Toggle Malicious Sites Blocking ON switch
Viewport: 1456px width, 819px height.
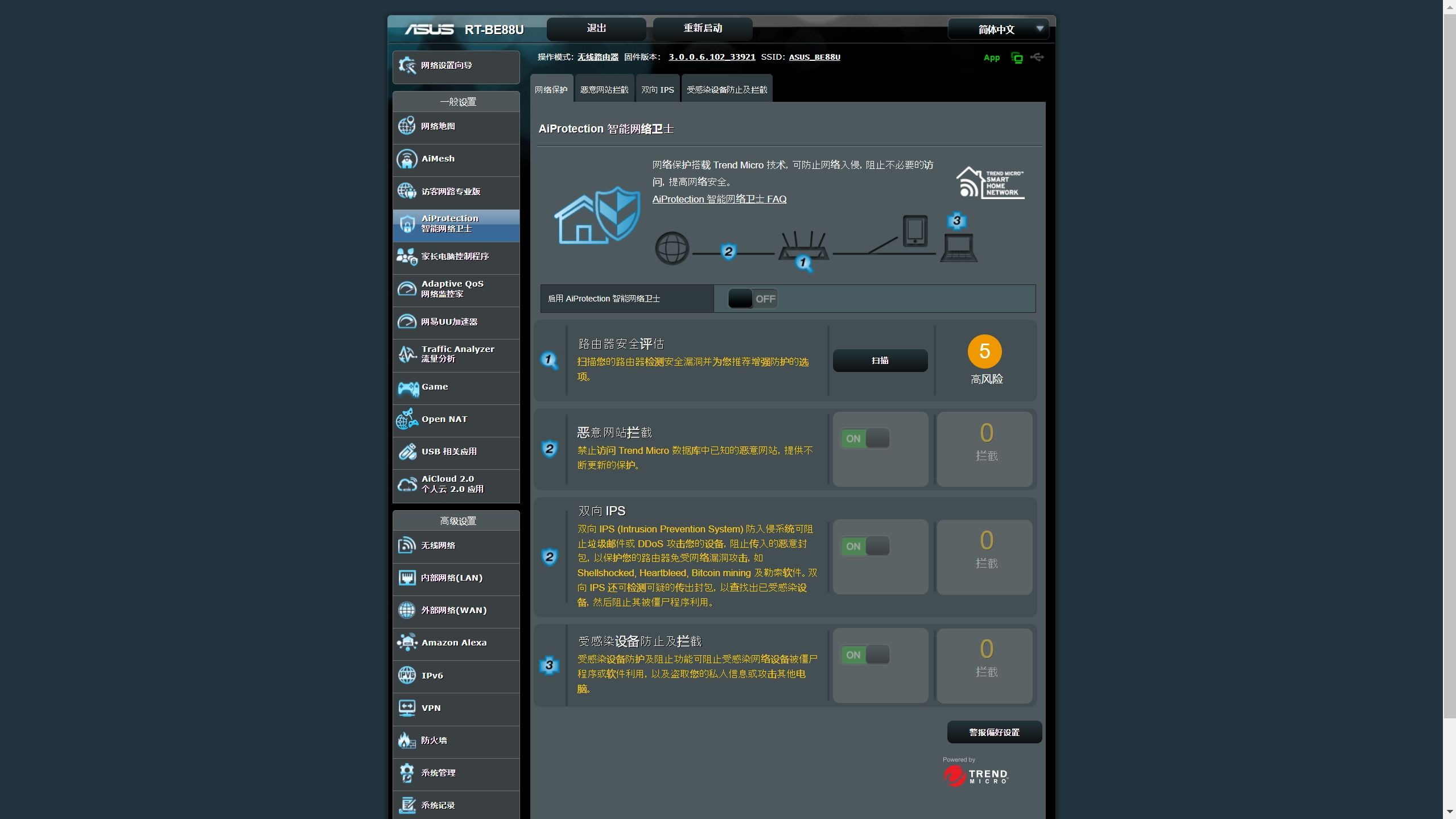click(865, 439)
